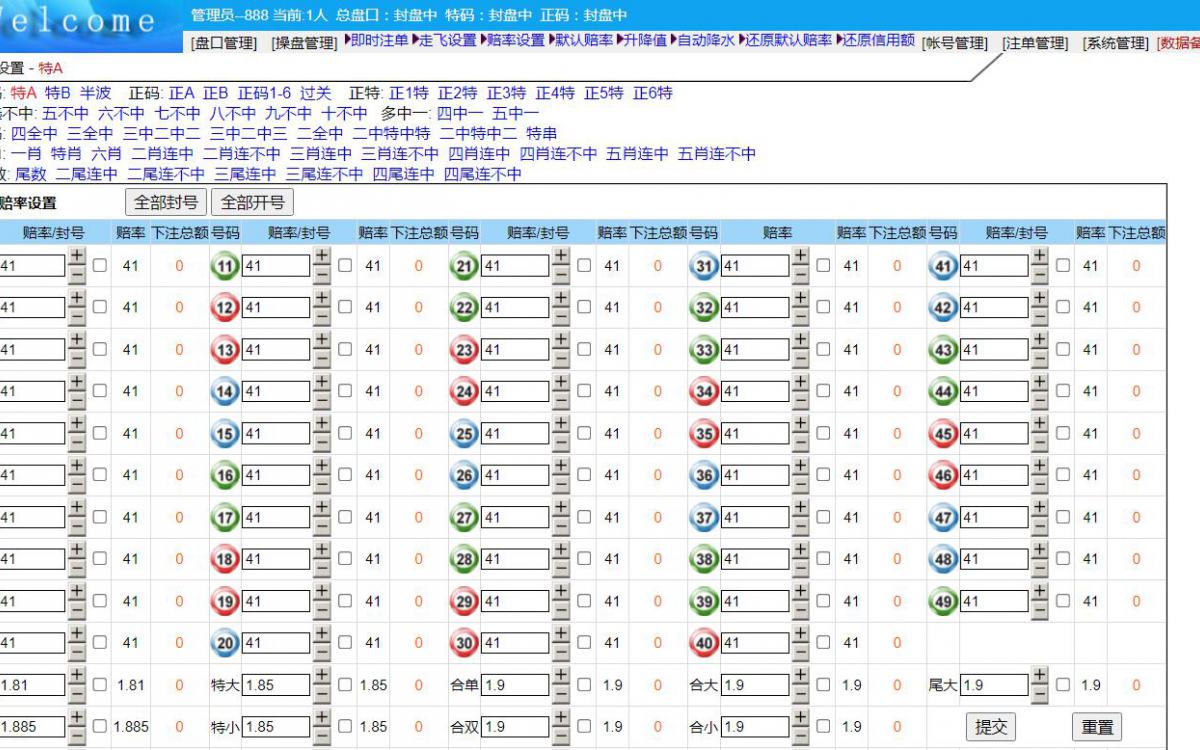Click the green number 17 ball
The width and height of the screenshot is (1200, 750).
(x=226, y=518)
